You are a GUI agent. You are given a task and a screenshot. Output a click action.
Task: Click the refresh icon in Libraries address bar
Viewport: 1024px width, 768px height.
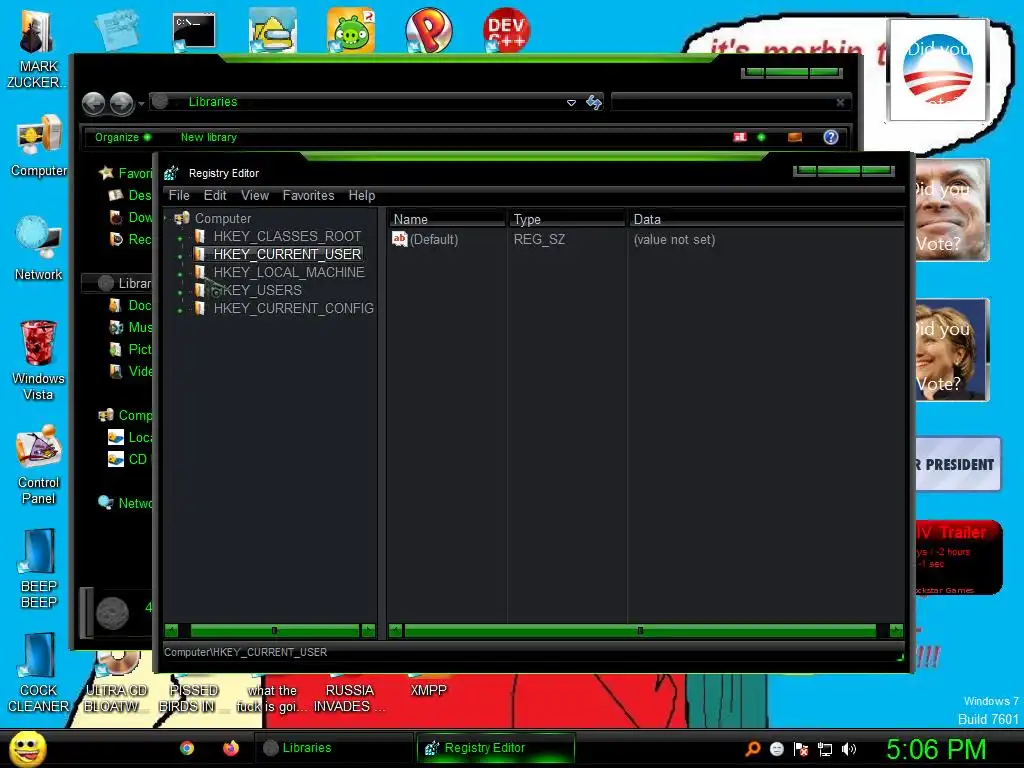click(x=594, y=103)
